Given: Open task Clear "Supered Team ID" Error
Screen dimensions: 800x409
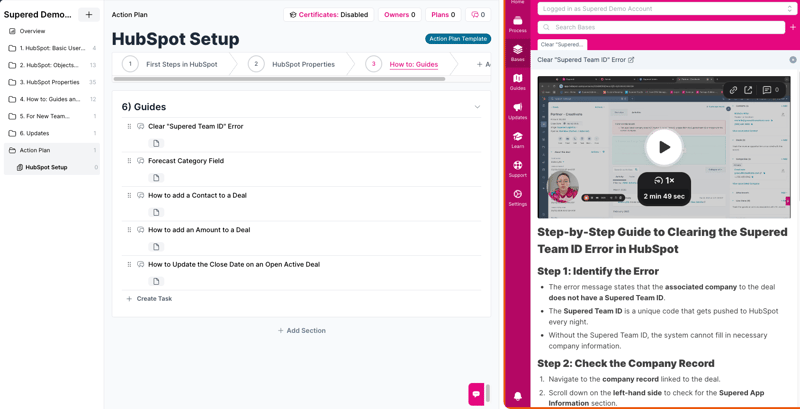Looking at the screenshot, I should (196, 126).
